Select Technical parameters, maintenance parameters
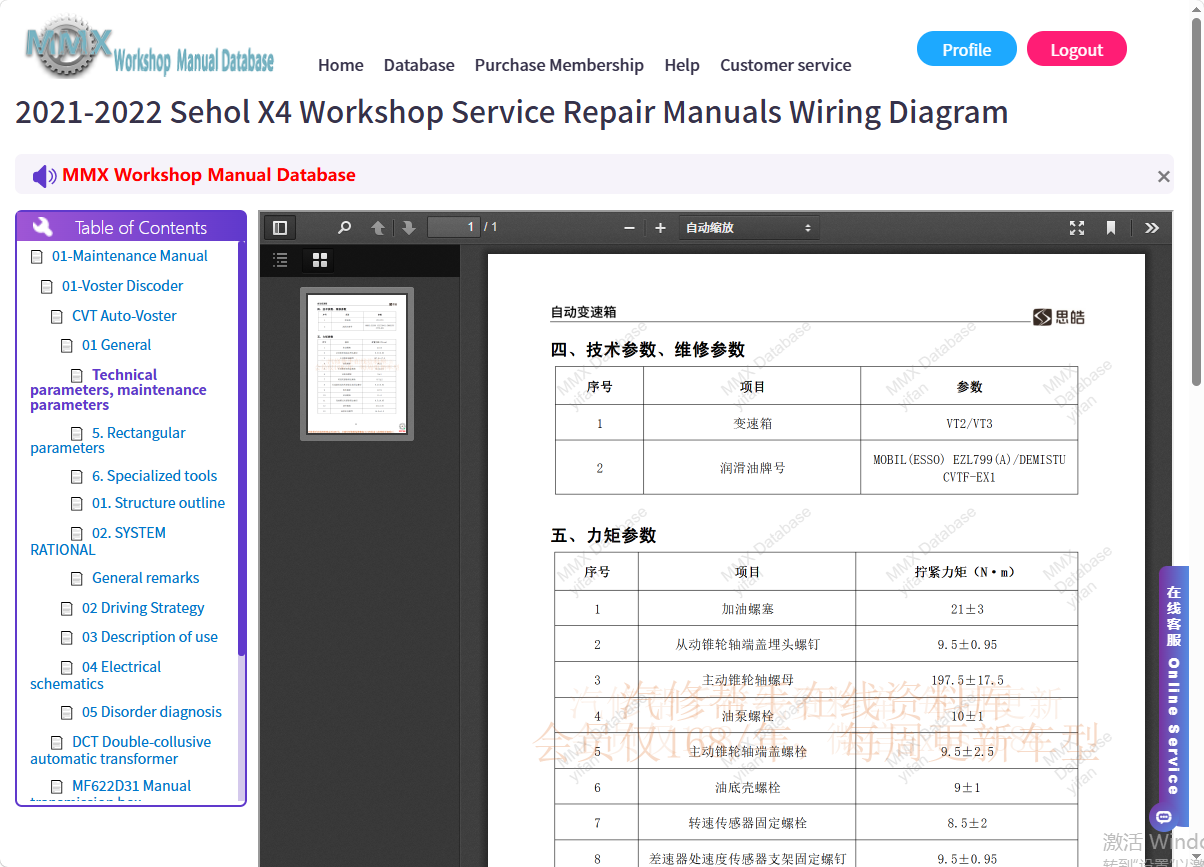This screenshot has height=867, width=1204. click(118, 390)
